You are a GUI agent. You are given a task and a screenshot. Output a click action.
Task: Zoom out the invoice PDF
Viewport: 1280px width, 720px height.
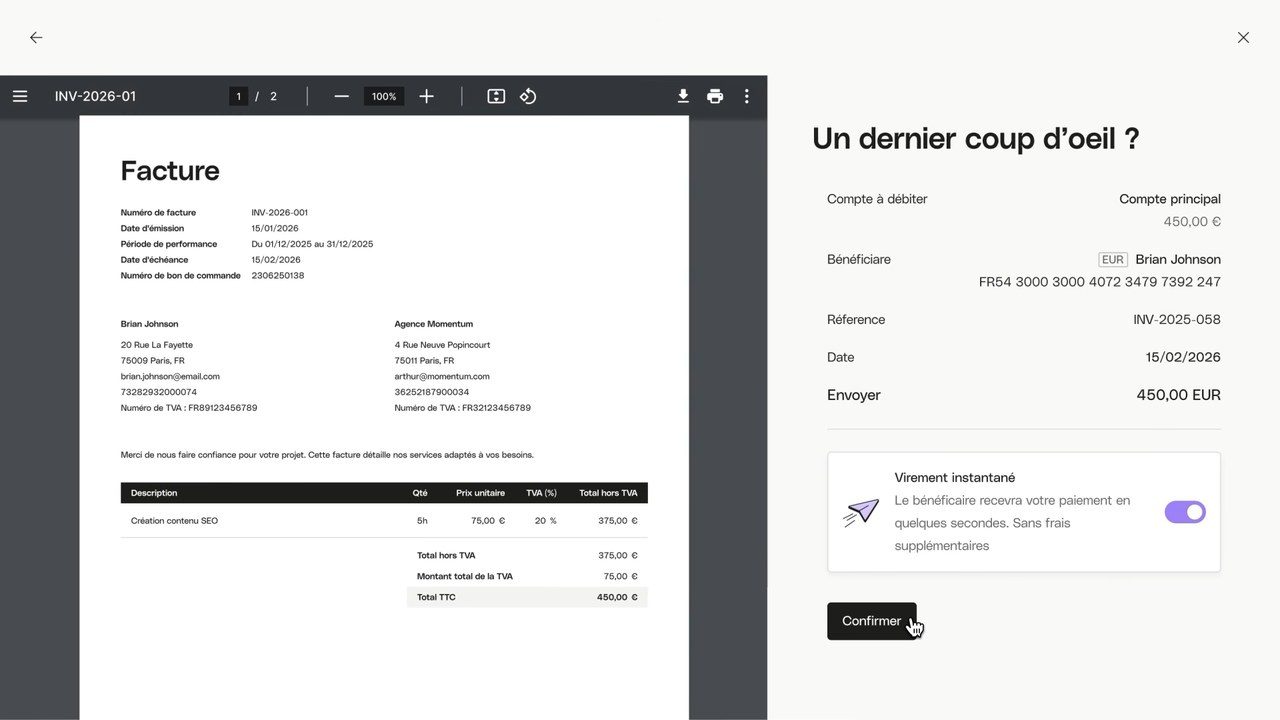[342, 96]
